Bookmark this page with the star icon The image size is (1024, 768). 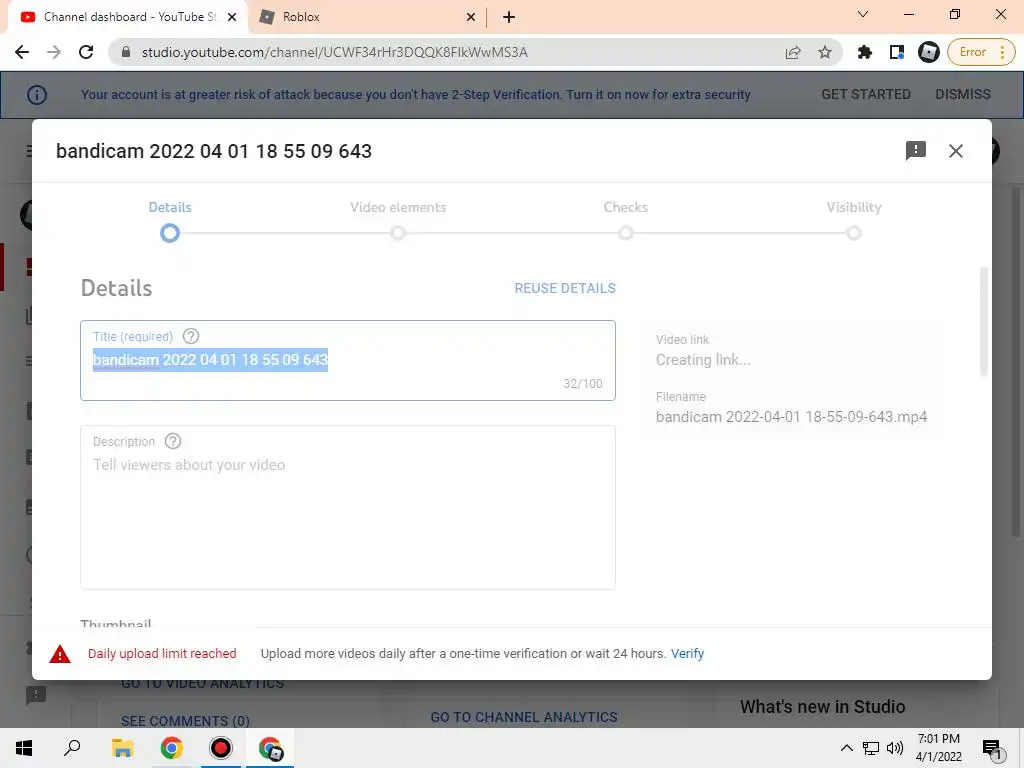coord(825,52)
